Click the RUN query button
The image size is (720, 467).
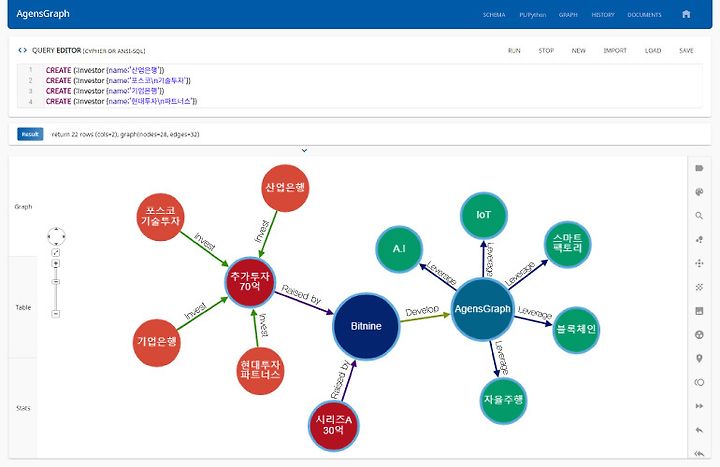pos(514,51)
